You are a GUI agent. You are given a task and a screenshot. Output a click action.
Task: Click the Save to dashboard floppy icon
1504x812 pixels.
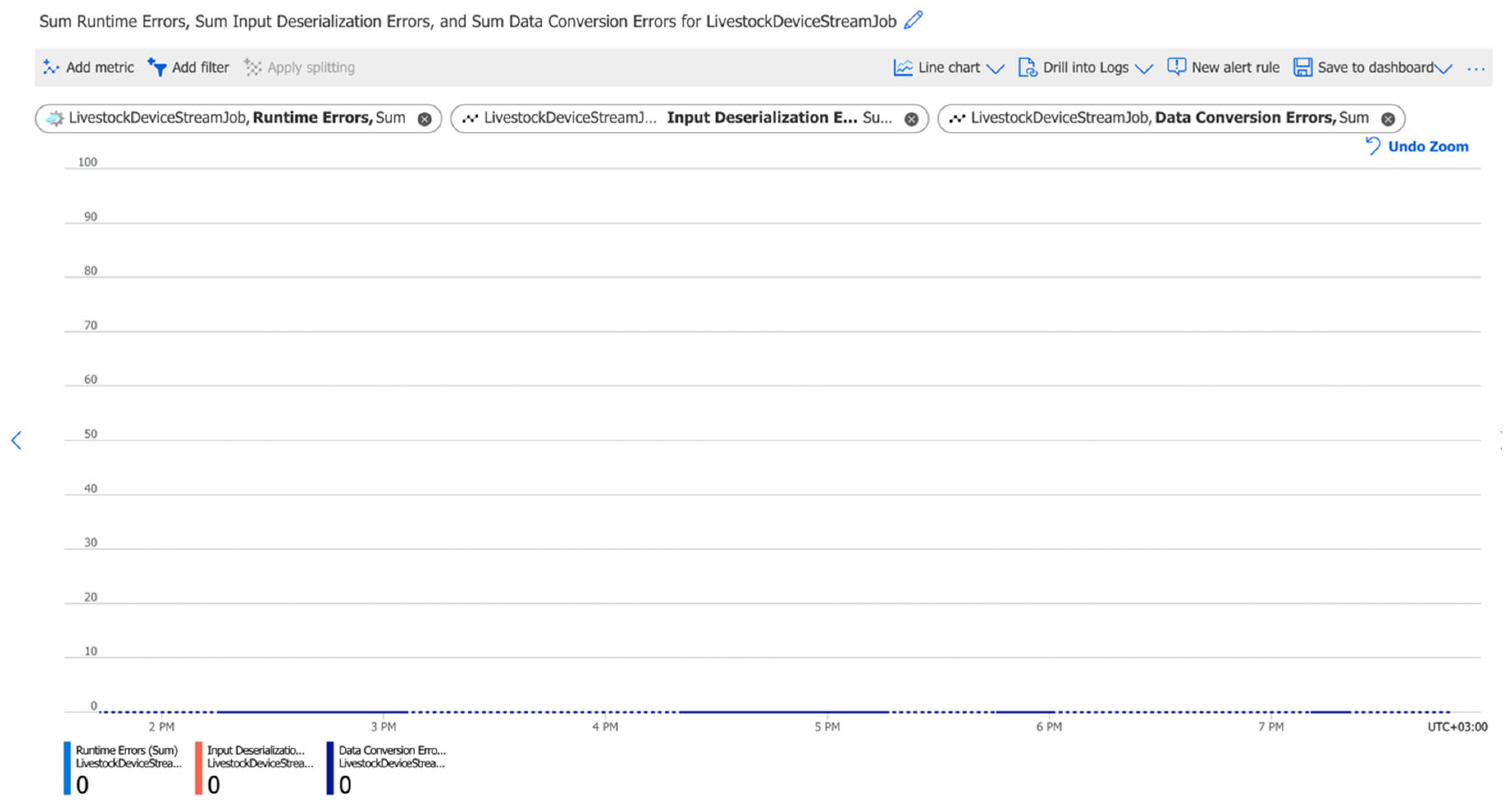1302,67
